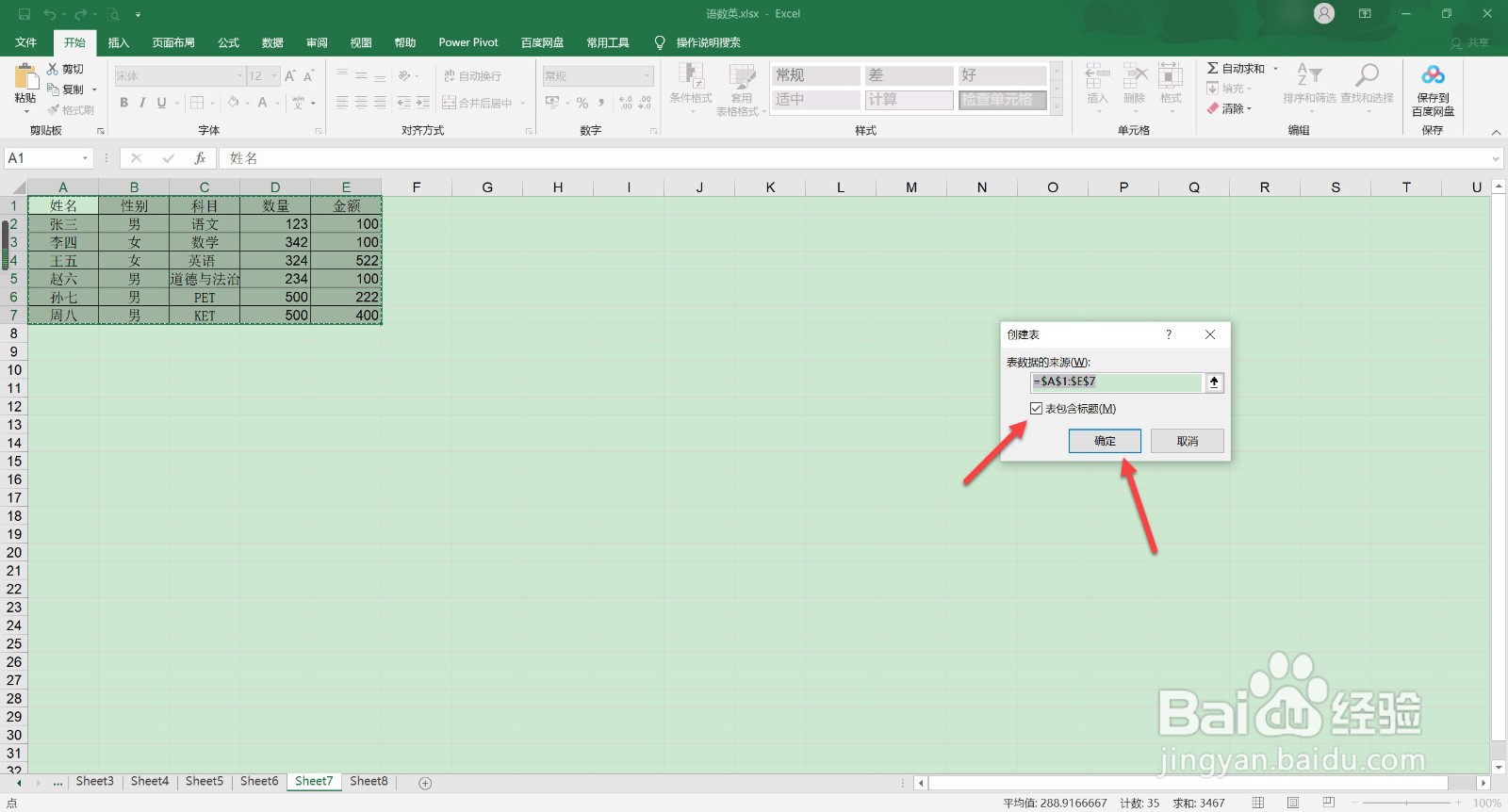Open Customize Quick Access Toolbar dropdown

[138, 14]
